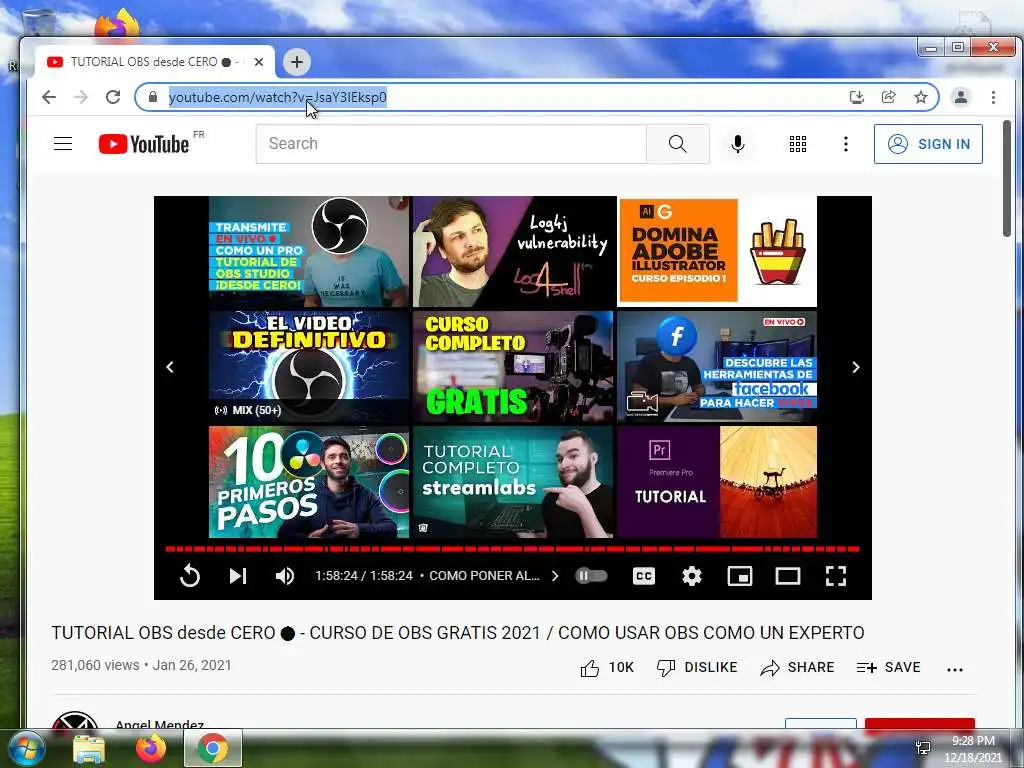
Task: Open YouTube settings three-dot menu
Action: click(846, 144)
